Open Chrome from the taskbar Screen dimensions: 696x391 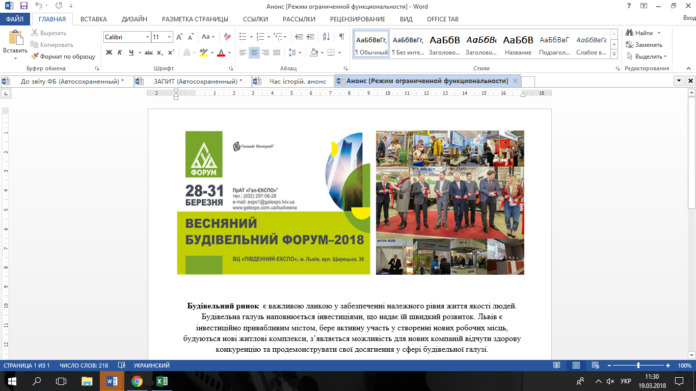click(137, 381)
